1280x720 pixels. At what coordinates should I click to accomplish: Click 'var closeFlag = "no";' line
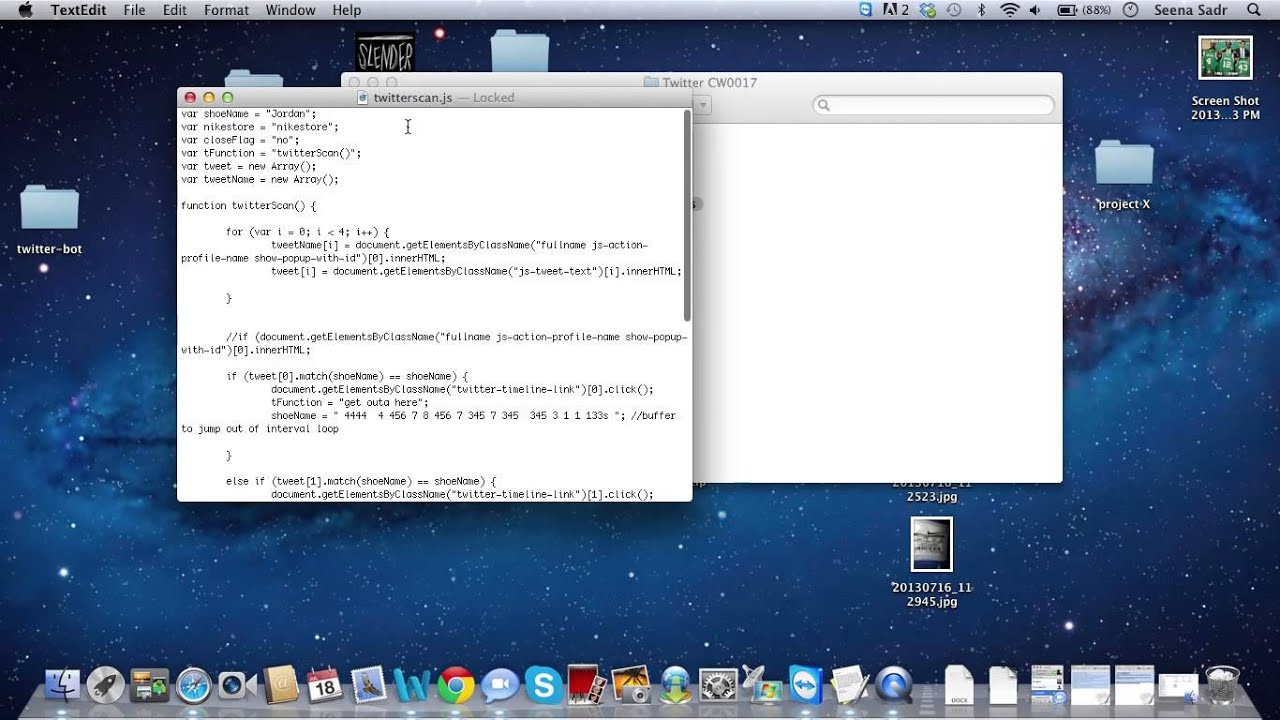click(240, 140)
